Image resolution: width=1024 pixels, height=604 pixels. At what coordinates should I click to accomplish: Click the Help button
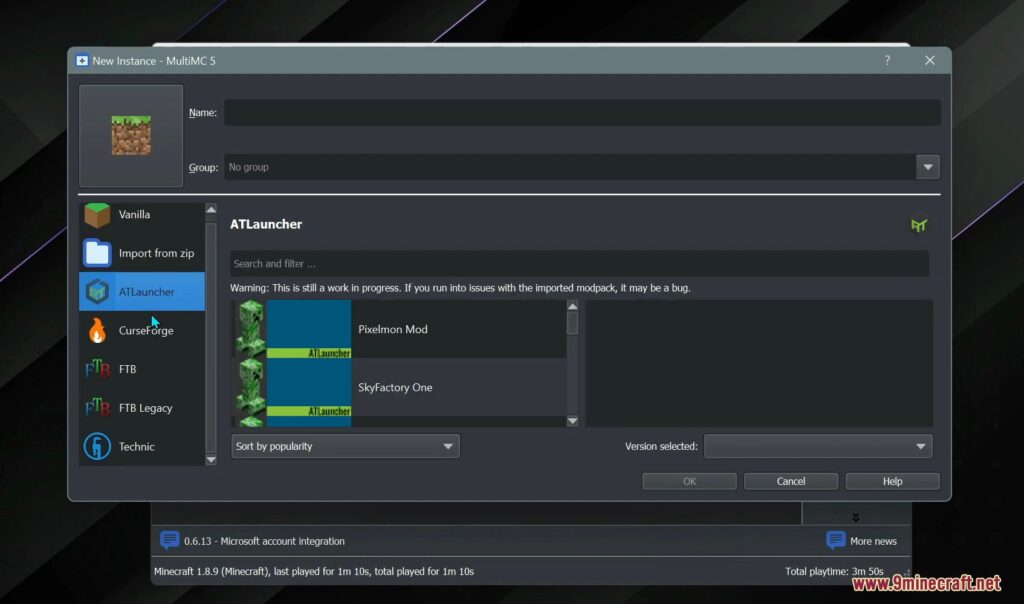click(x=892, y=481)
